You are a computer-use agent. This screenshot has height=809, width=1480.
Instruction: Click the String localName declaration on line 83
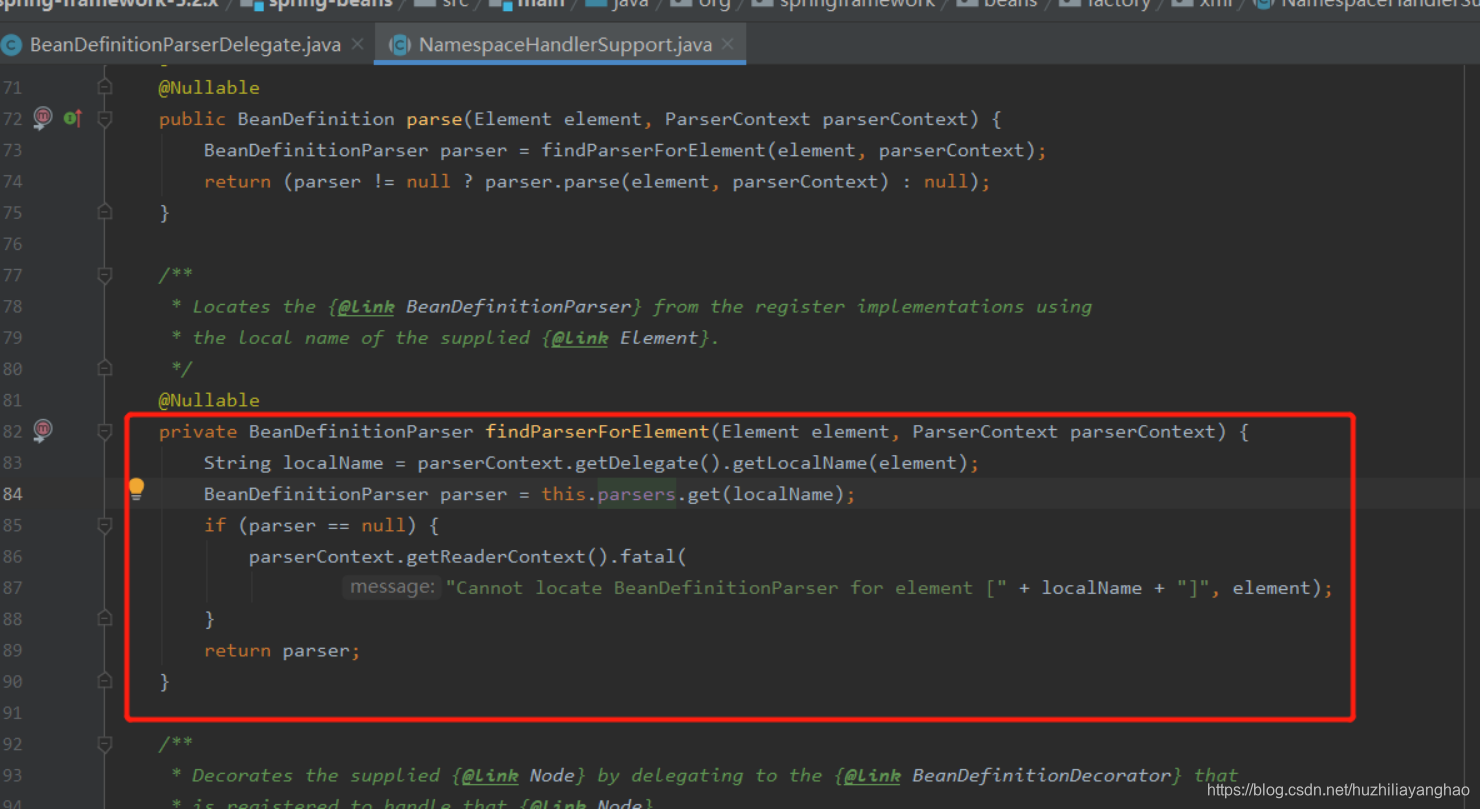click(293, 462)
